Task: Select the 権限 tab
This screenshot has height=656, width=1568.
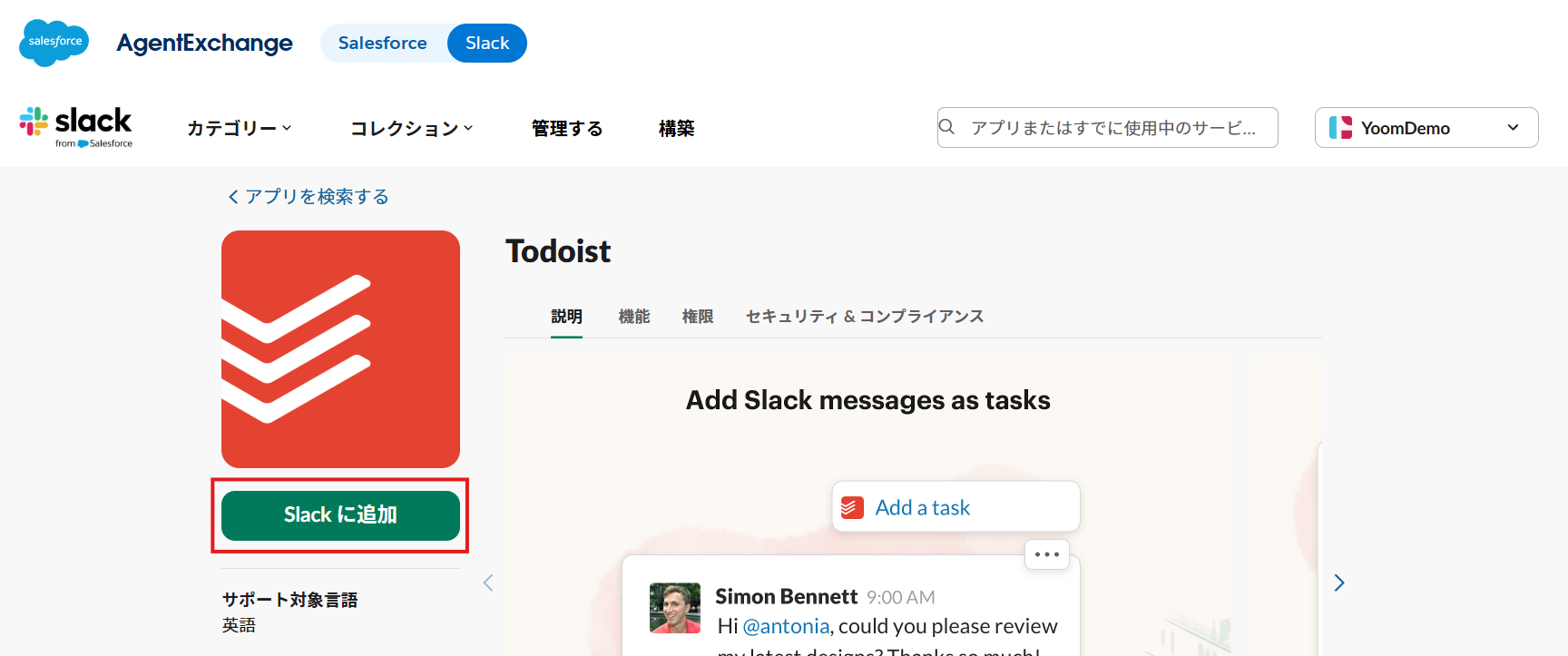Action: coord(698,317)
